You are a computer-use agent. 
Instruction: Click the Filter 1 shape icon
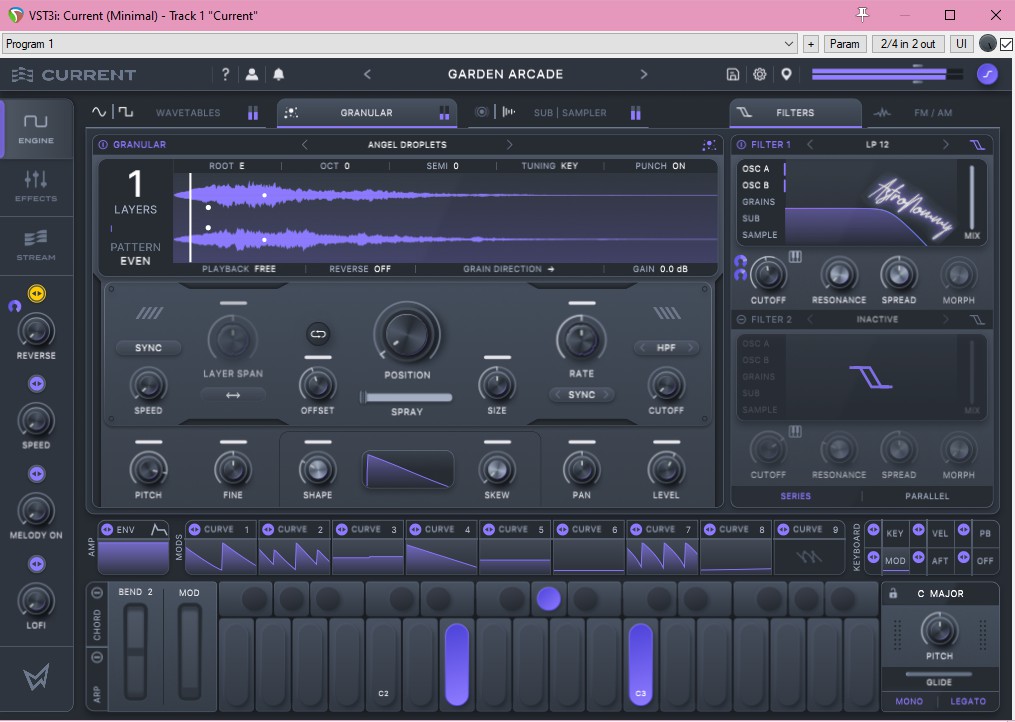tap(977, 144)
